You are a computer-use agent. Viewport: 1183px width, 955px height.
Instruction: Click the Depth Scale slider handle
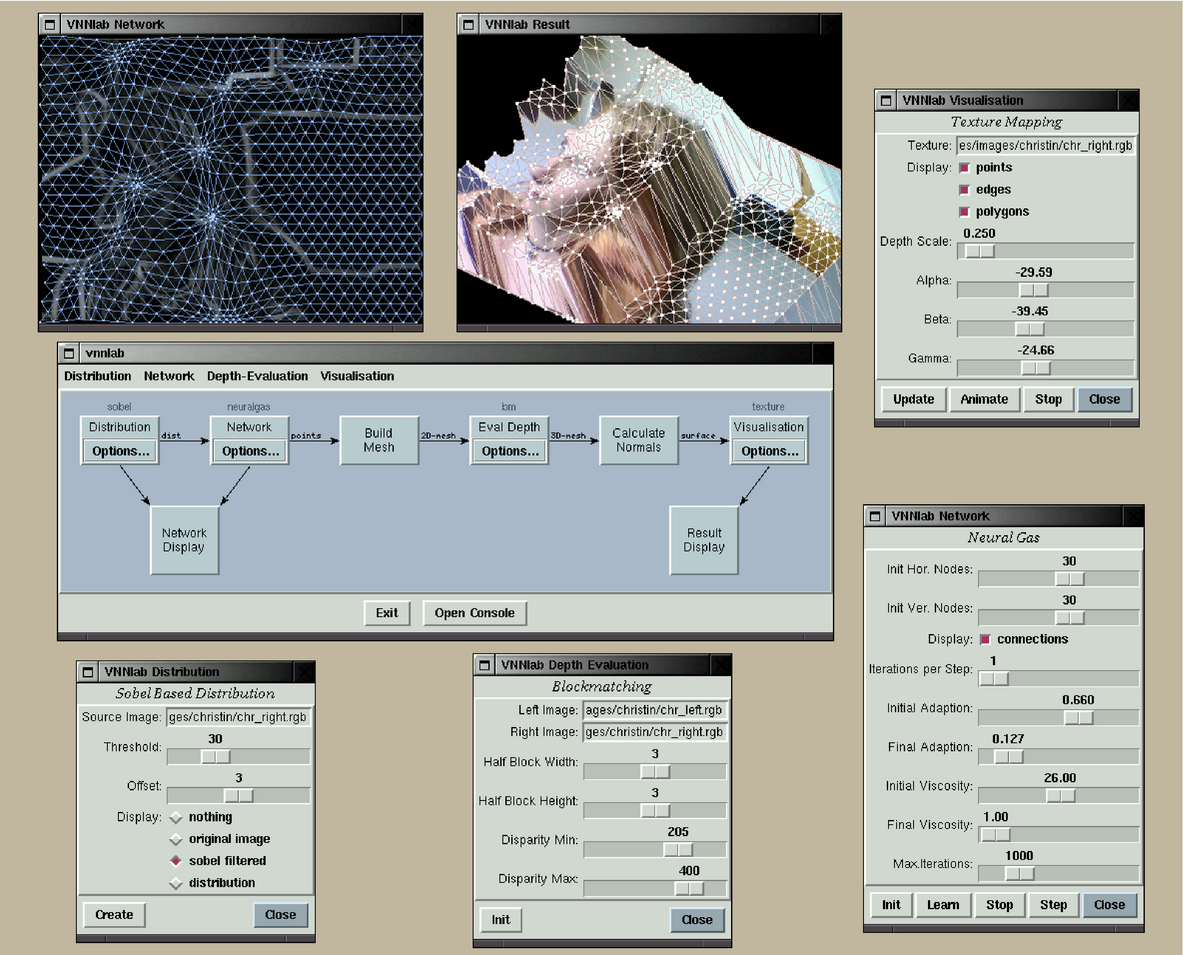point(979,251)
